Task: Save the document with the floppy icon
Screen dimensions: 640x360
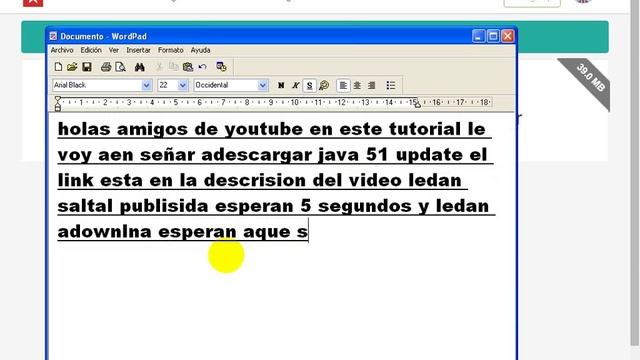Action: [87, 67]
